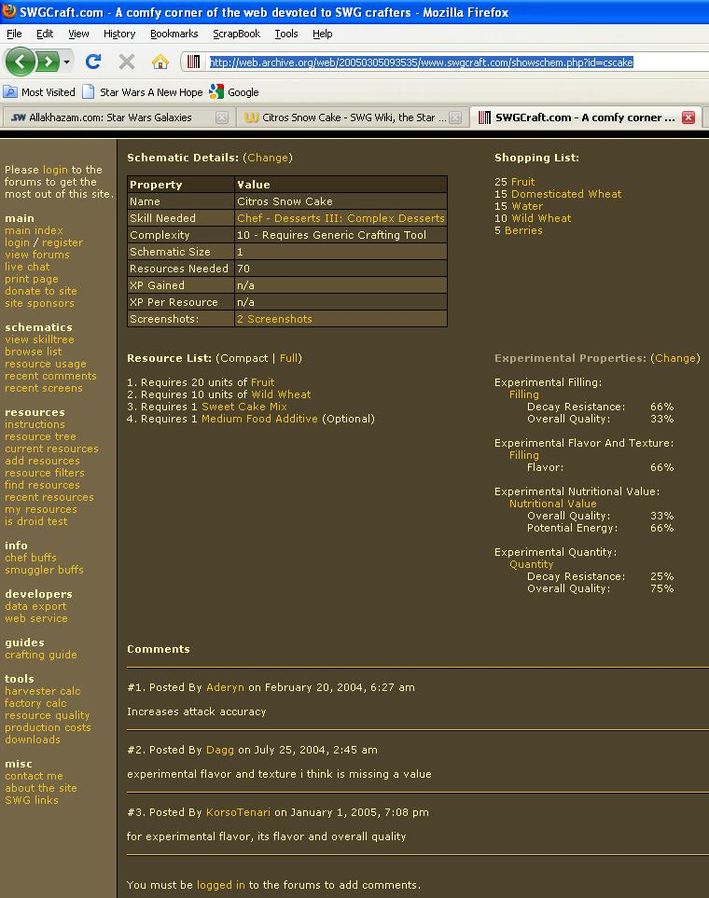
Task: Open the Google bookmark in toolbar
Action: (x=234, y=92)
